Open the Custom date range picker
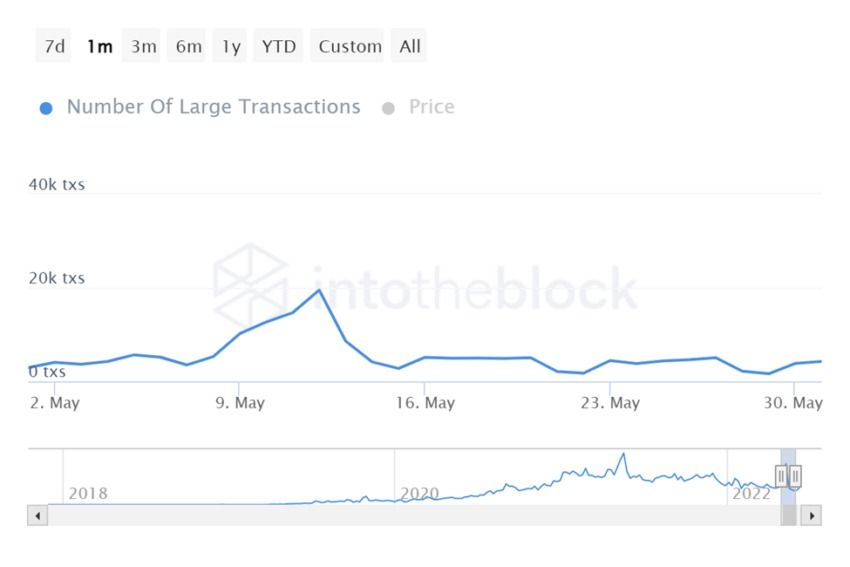Screen dimensions: 850x567 350,46
